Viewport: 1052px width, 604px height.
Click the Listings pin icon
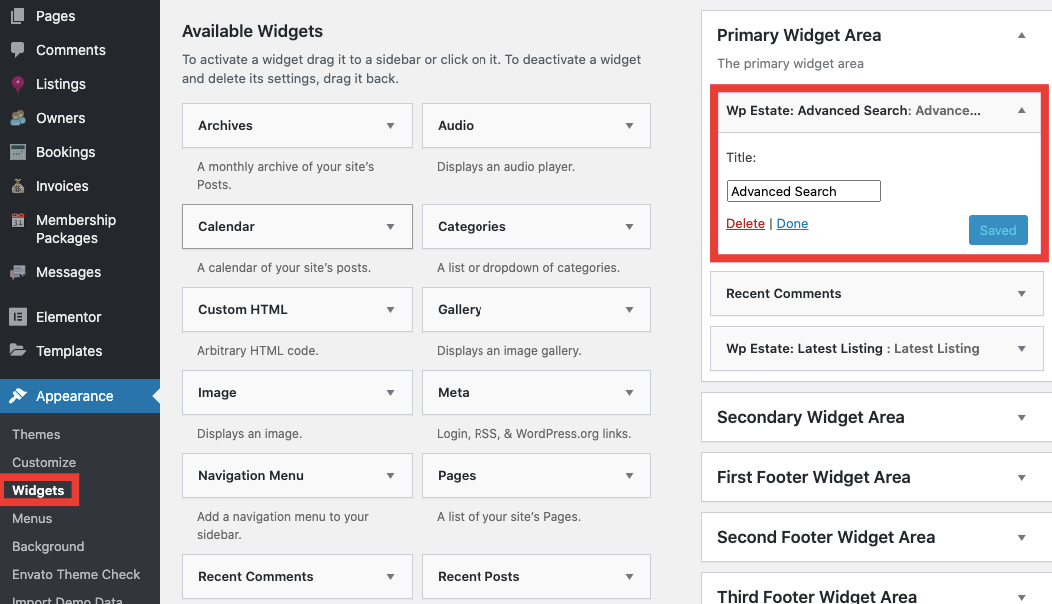point(18,84)
